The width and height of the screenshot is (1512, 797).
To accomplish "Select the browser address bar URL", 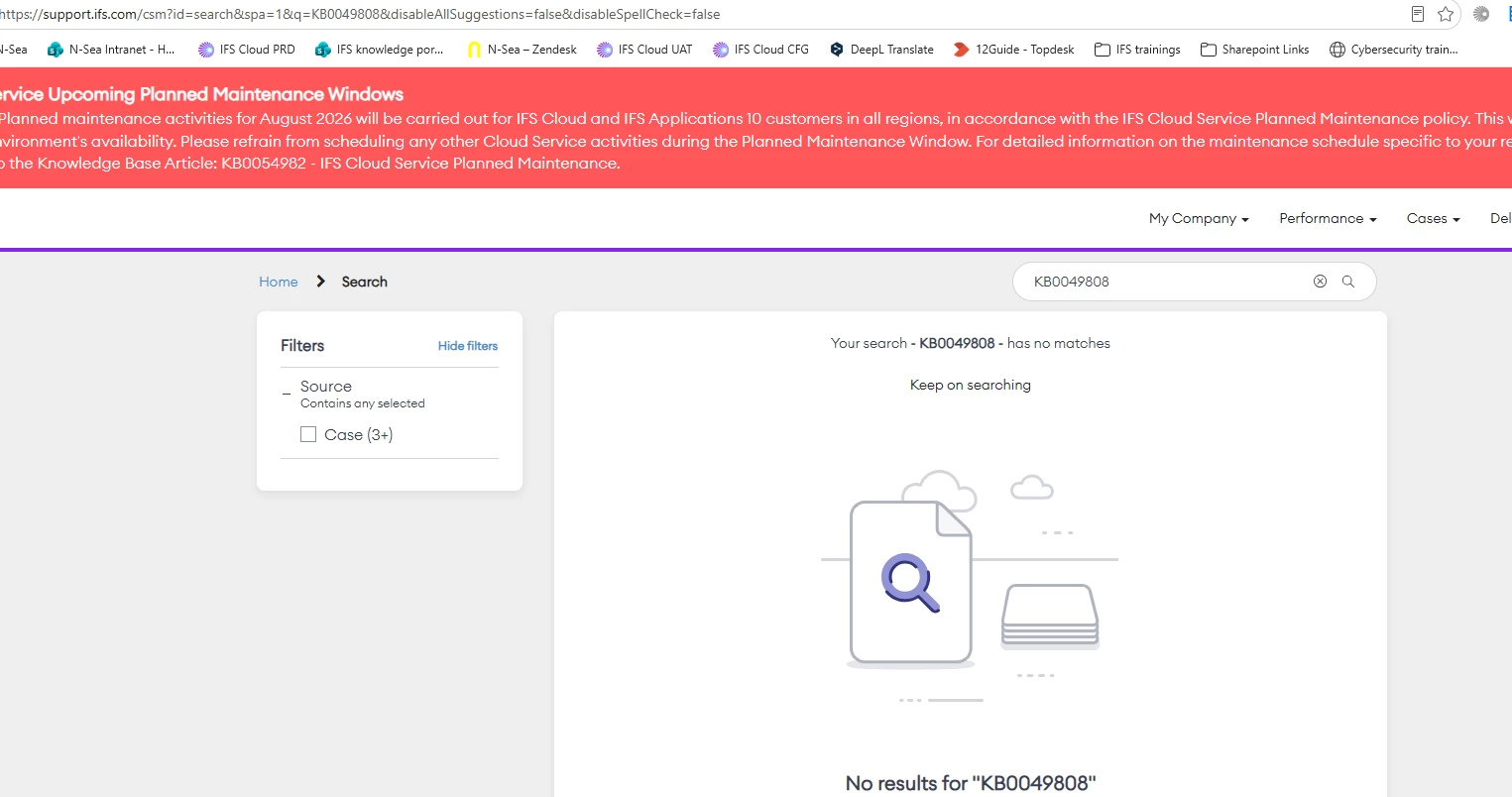I will click(360, 14).
